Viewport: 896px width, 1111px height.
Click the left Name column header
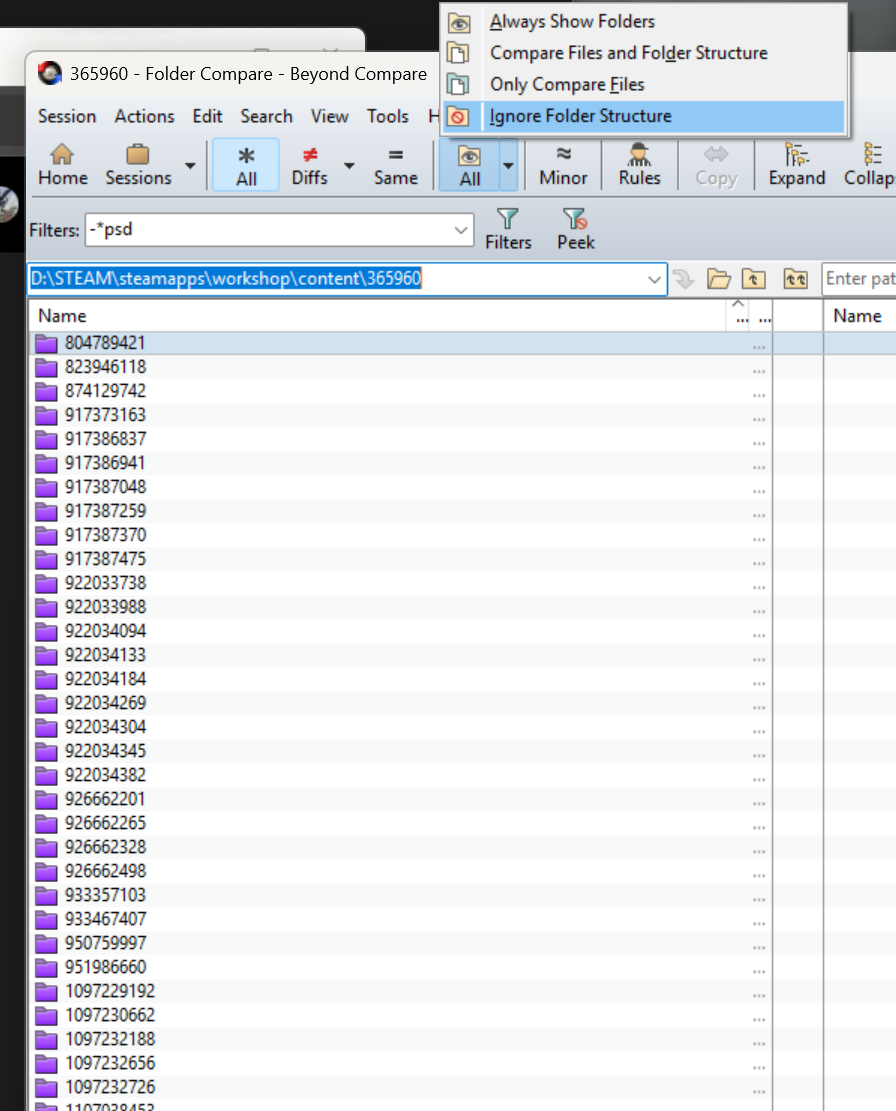click(x=378, y=316)
